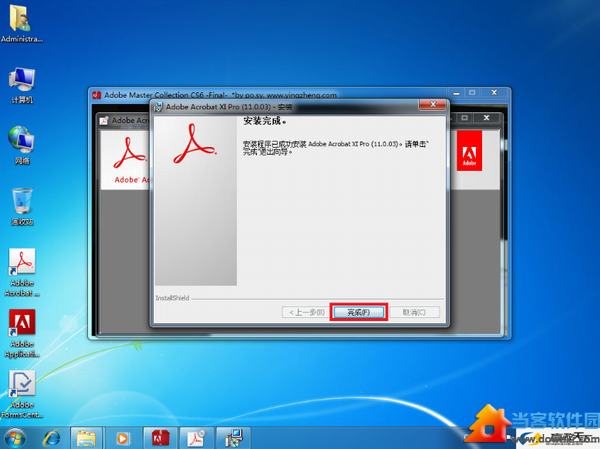Minimize the Adobe Master Collection CS6 window
The height and width of the screenshot is (449, 600).
(456, 93)
